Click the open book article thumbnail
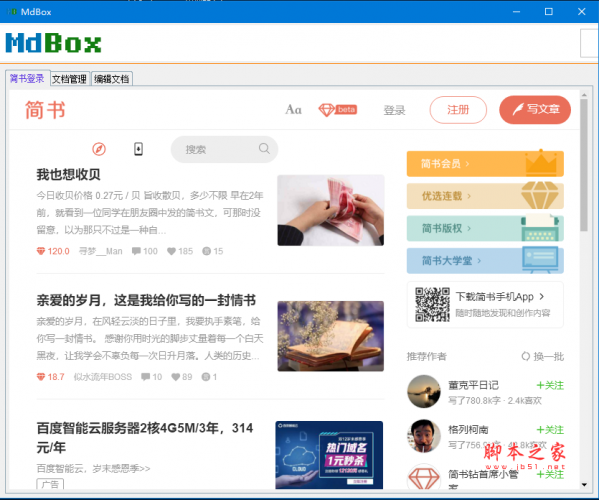This screenshot has height=500, width=599. click(330, 336)
